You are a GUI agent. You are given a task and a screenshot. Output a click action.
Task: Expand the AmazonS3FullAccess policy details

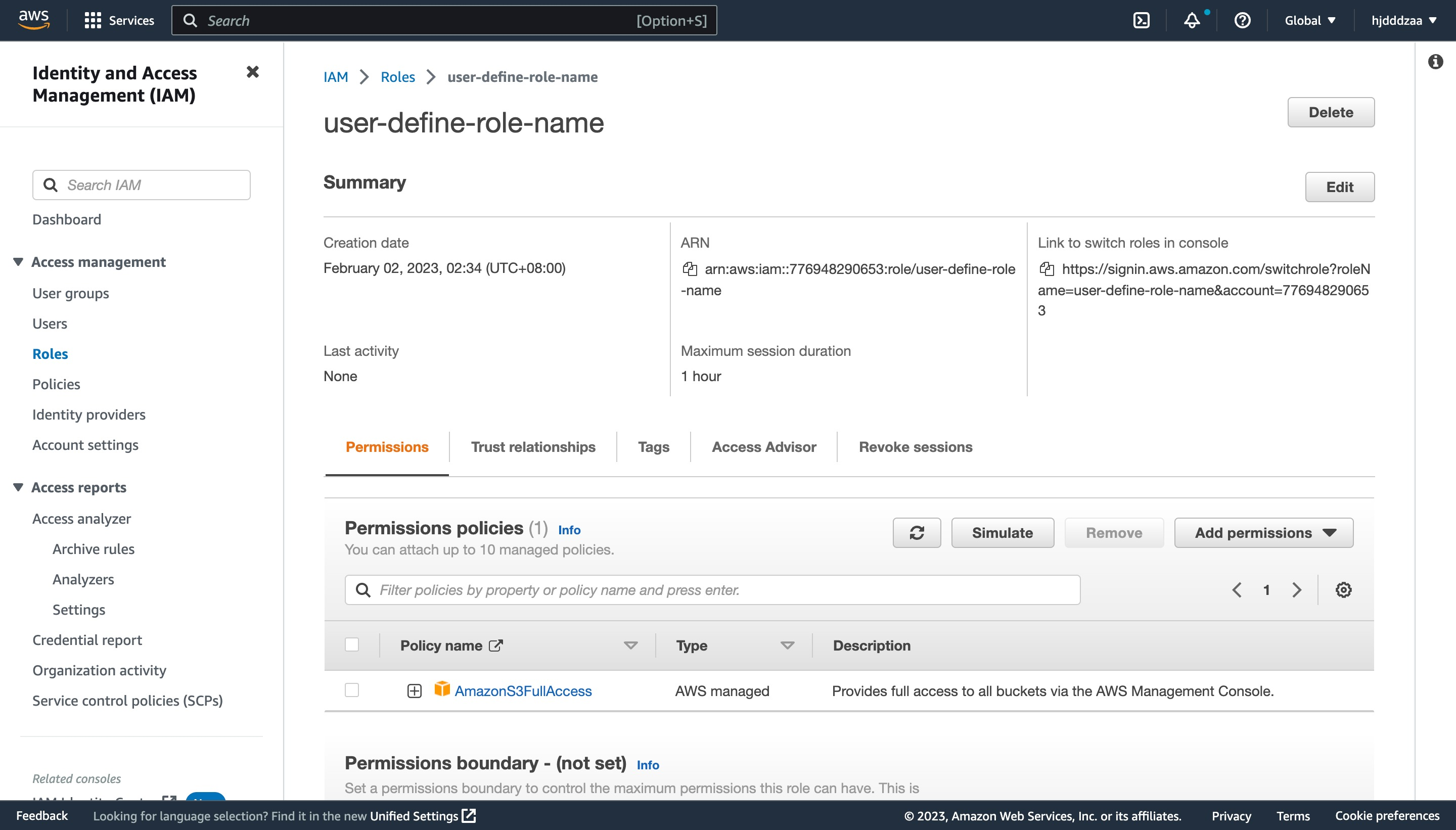point(415,691)
